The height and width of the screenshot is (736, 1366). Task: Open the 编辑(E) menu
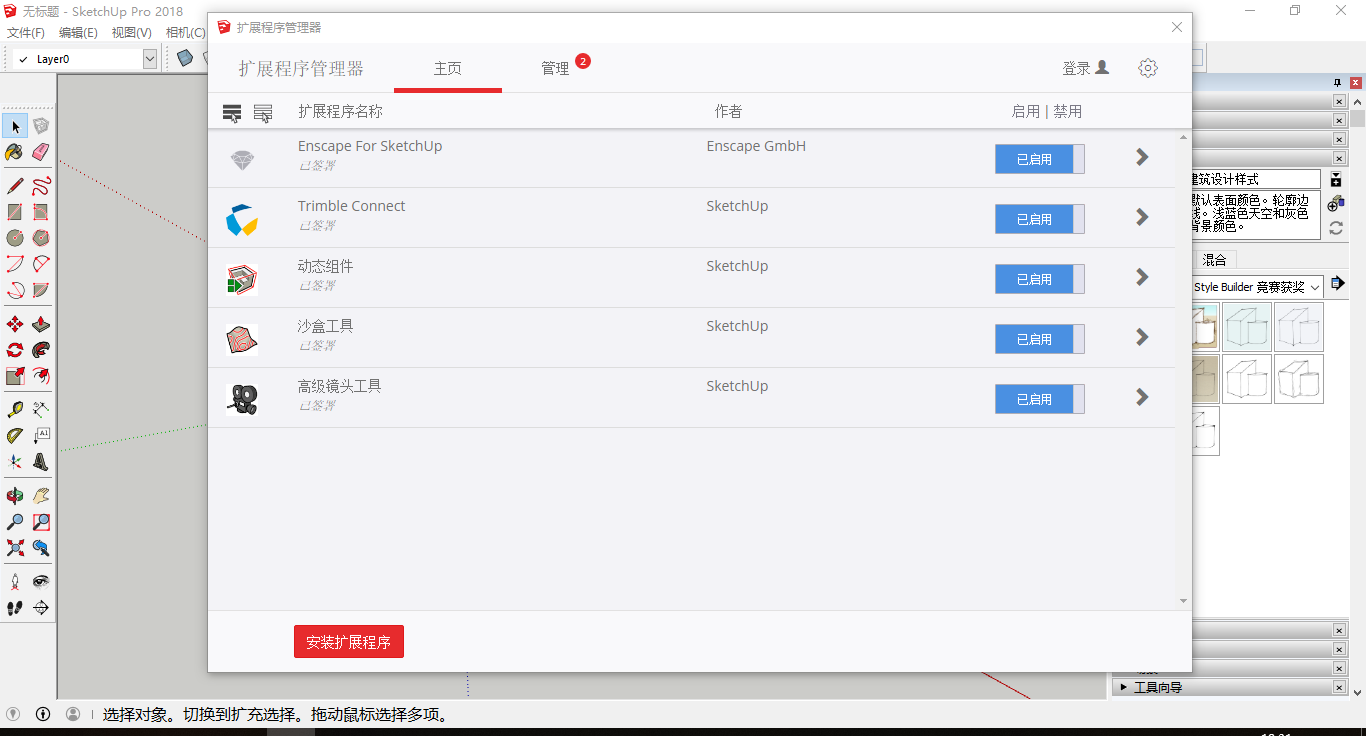pyautogui.click(x=78, y=32)
